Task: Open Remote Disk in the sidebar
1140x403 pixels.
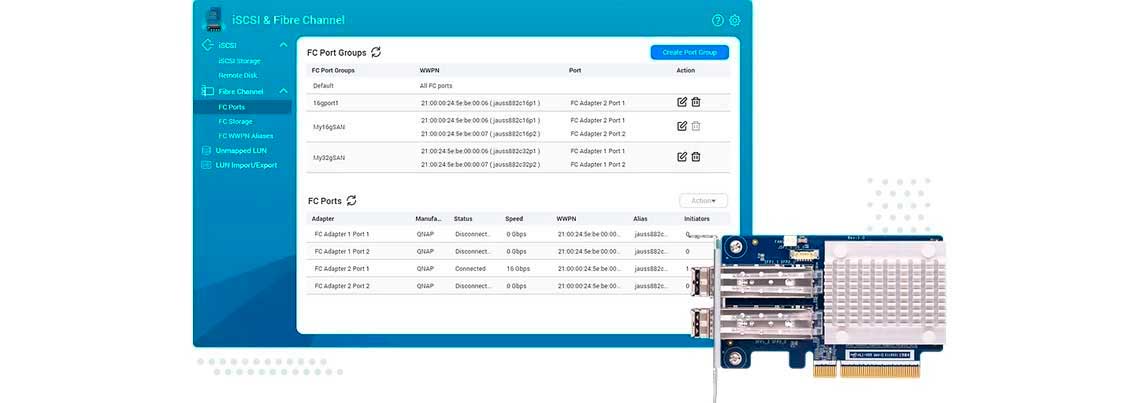Action: tap(238, 75)
